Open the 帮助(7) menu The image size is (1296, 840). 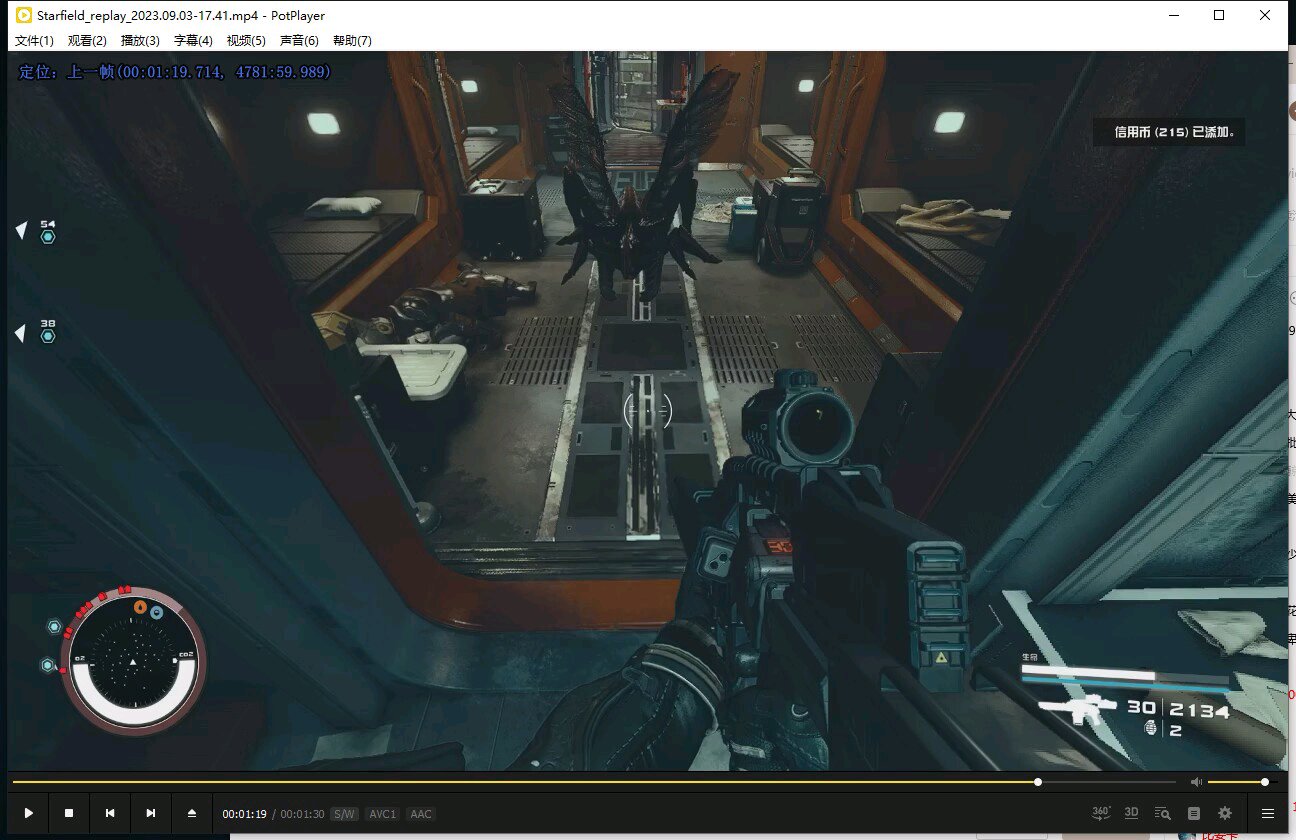point(352,41)
